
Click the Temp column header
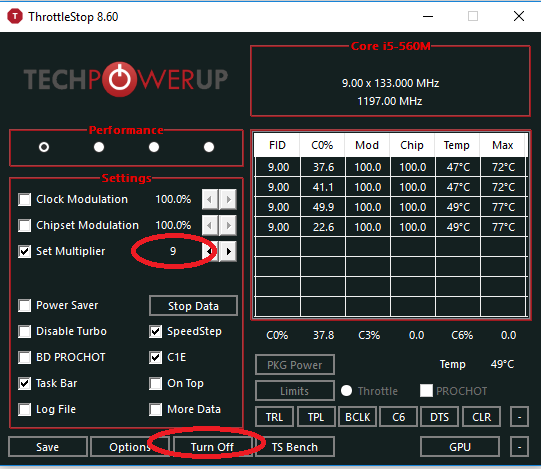(x=456, y=145)
